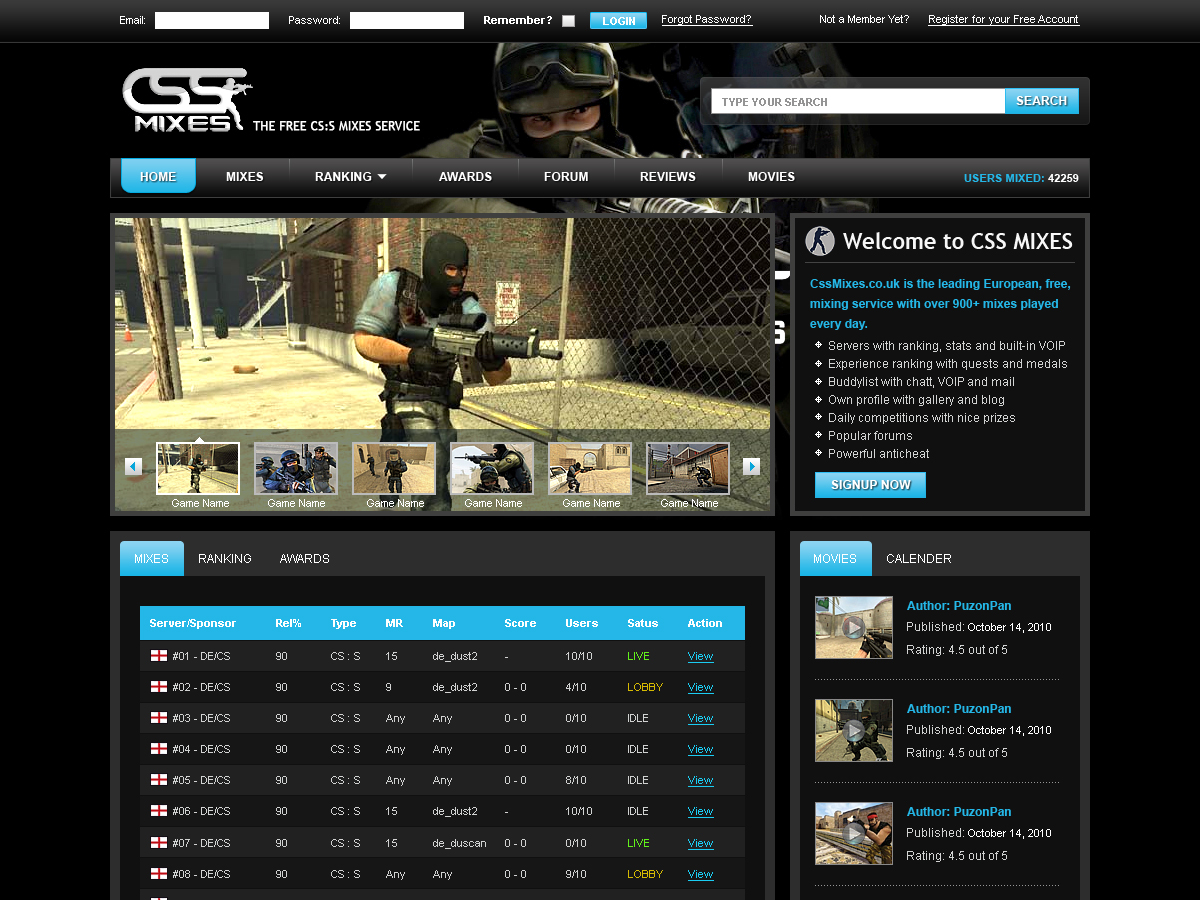Open second movie's Author: PuzonPan link

[x=959, y=708]
